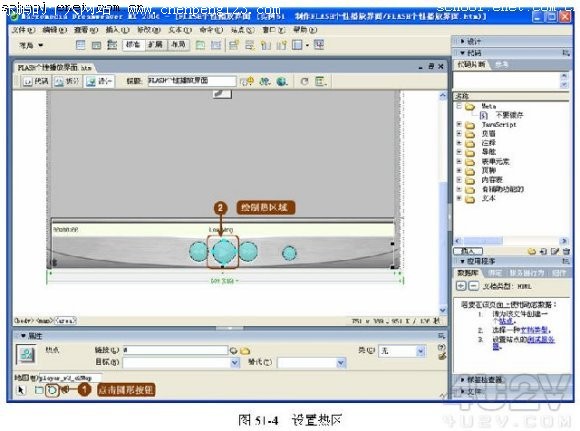
Task: Click the plus button in 数据库 panel
Action: [x=461, y=286]
